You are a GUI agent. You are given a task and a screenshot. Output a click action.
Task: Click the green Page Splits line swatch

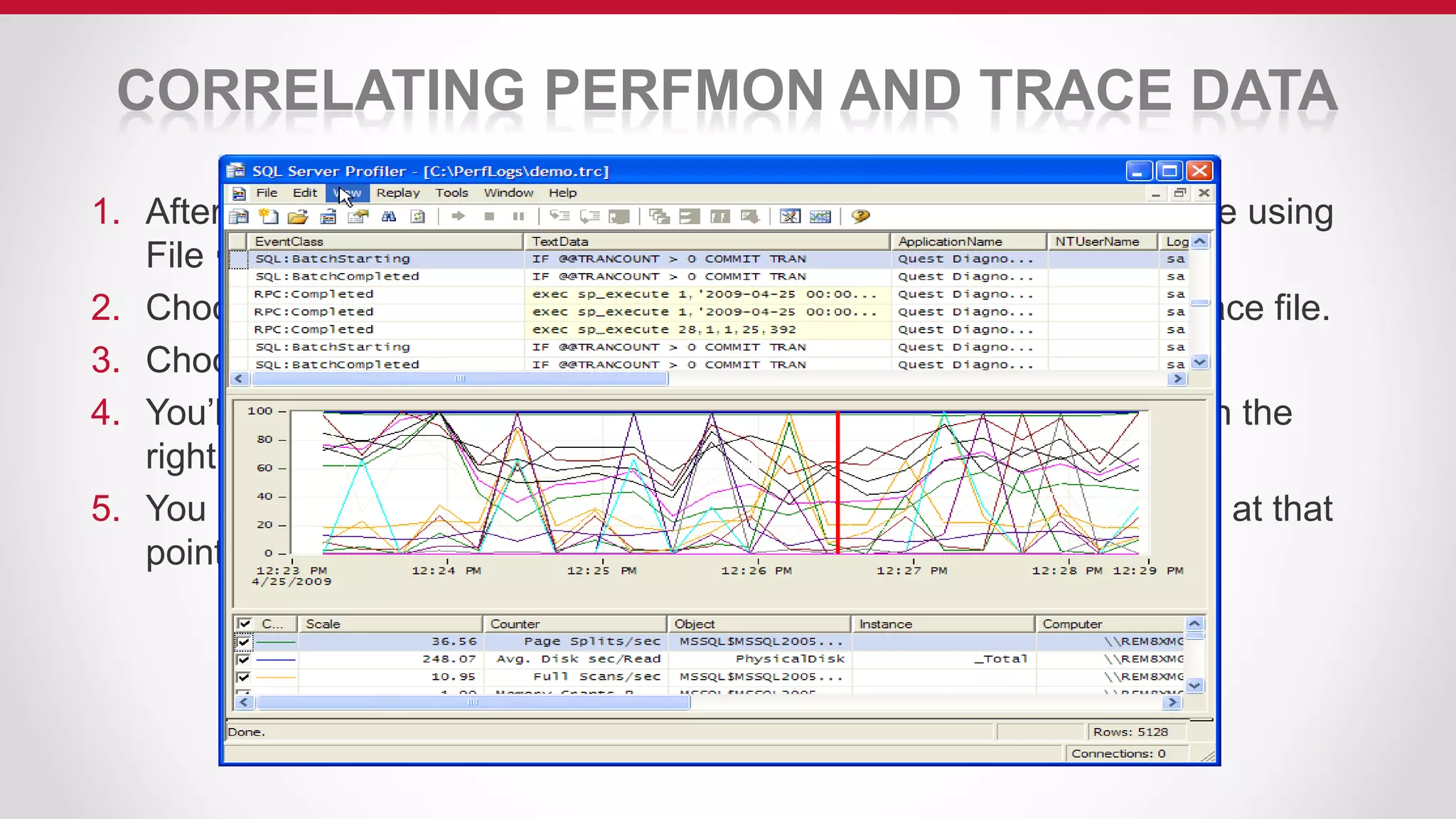275,642
